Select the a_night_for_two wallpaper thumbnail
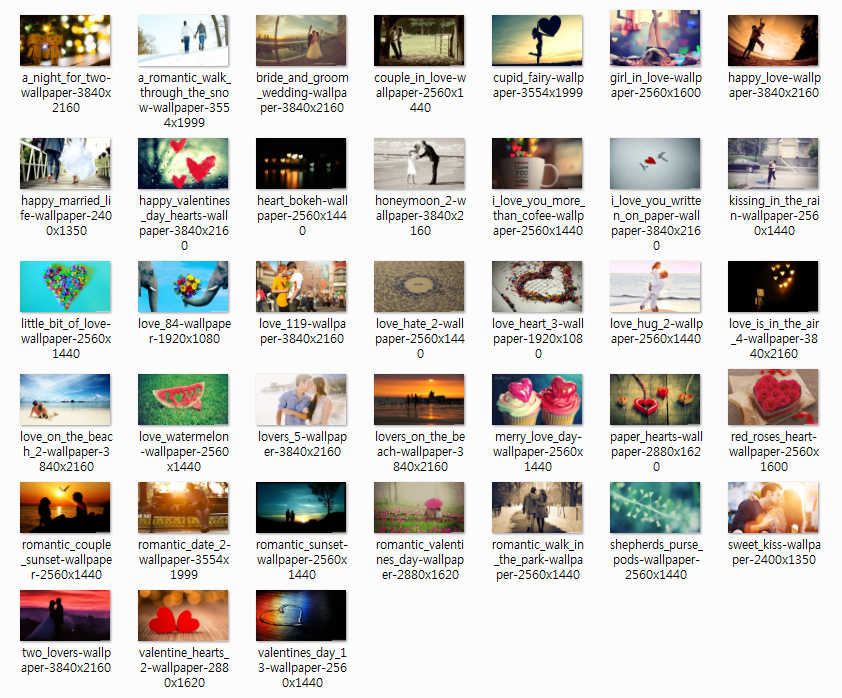Viewport: 842px width, 698px height. point(65,40)
